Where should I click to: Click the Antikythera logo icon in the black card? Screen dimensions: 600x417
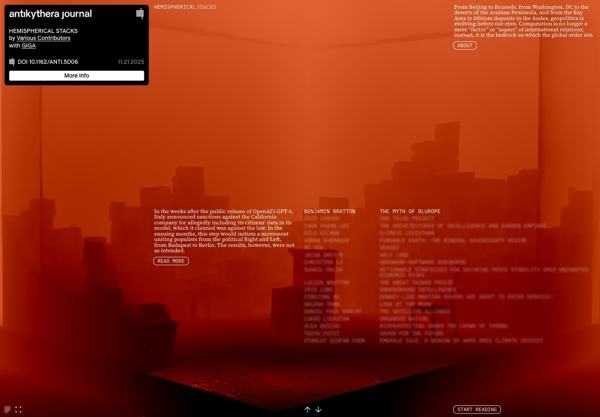140,14
